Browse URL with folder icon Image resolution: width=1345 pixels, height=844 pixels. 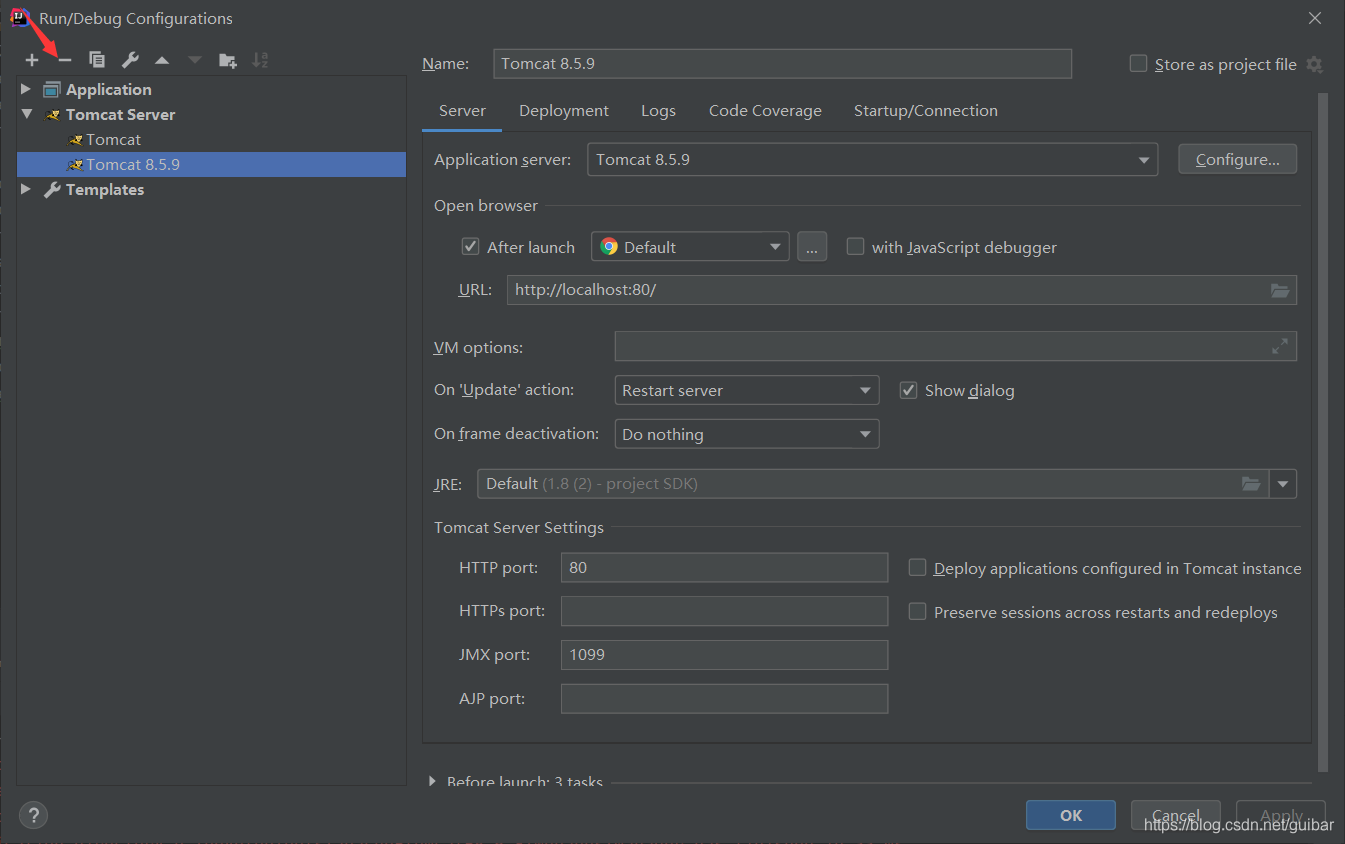pyautogui.click(x=1280, y=290)
